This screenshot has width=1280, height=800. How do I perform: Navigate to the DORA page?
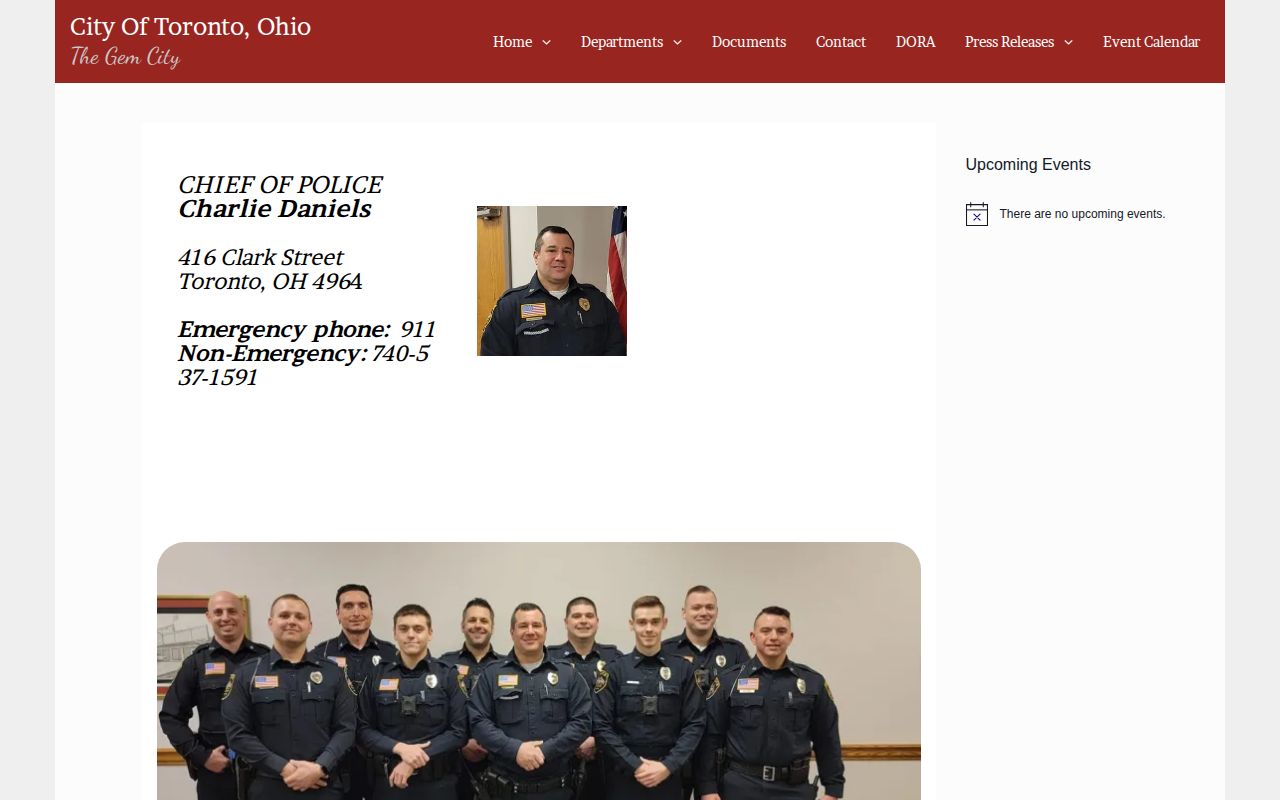916,42
